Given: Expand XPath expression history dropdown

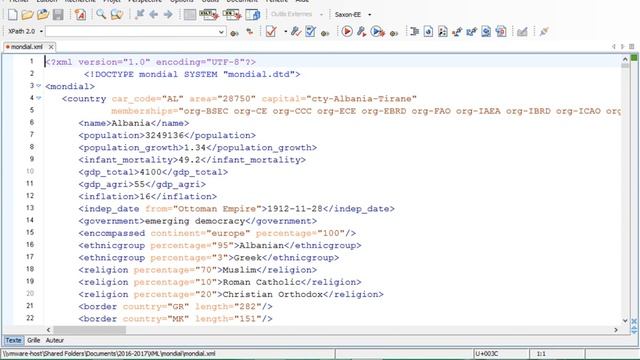Looking at the screenshot, I should (x=221, y=31).
